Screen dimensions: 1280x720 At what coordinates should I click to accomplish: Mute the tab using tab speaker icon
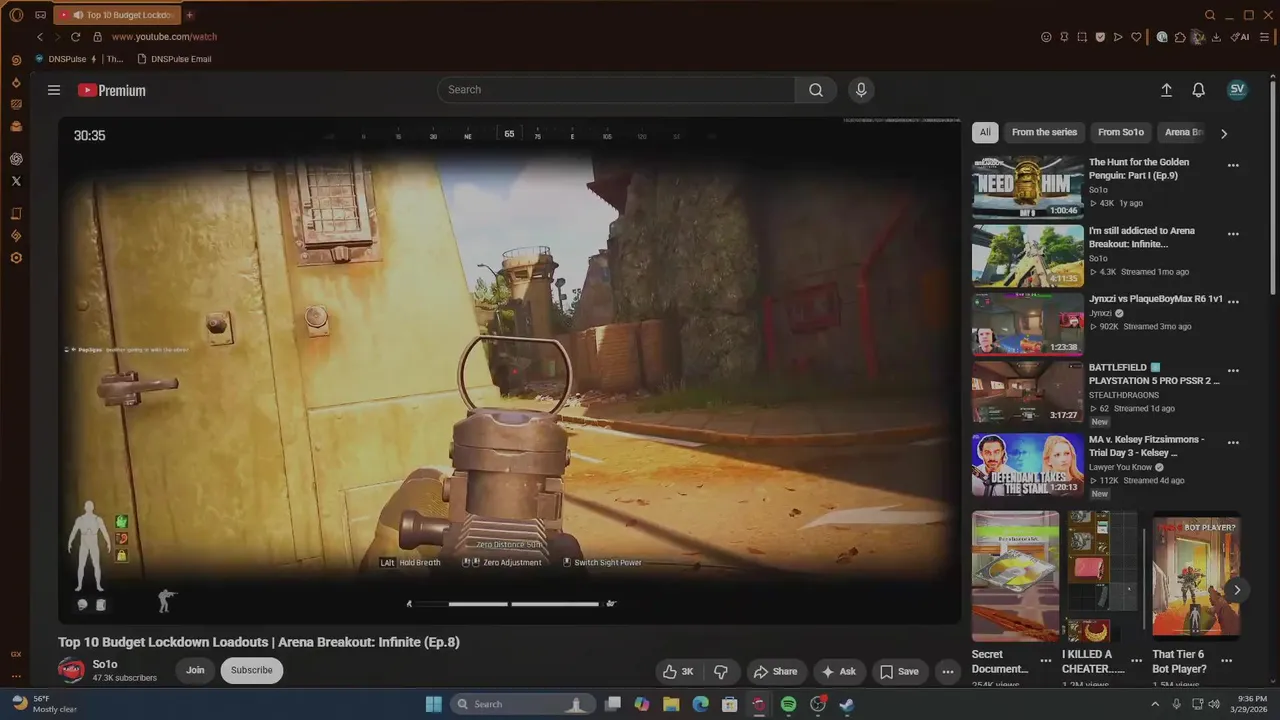click(78, 15)
